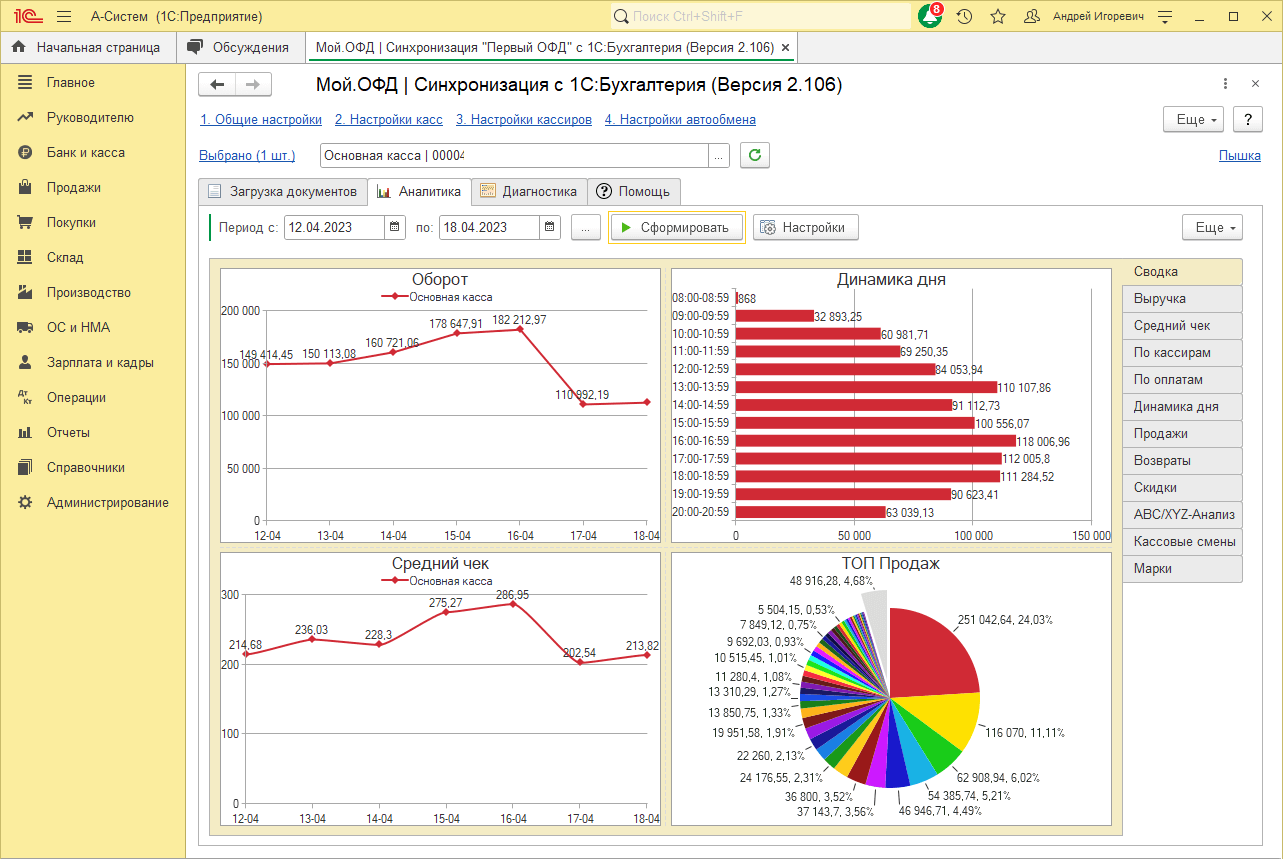Image resolution: width=1283 pixels, height=859 pixels.
Task: Open Банк и касса section
Action: pos(93,152)
